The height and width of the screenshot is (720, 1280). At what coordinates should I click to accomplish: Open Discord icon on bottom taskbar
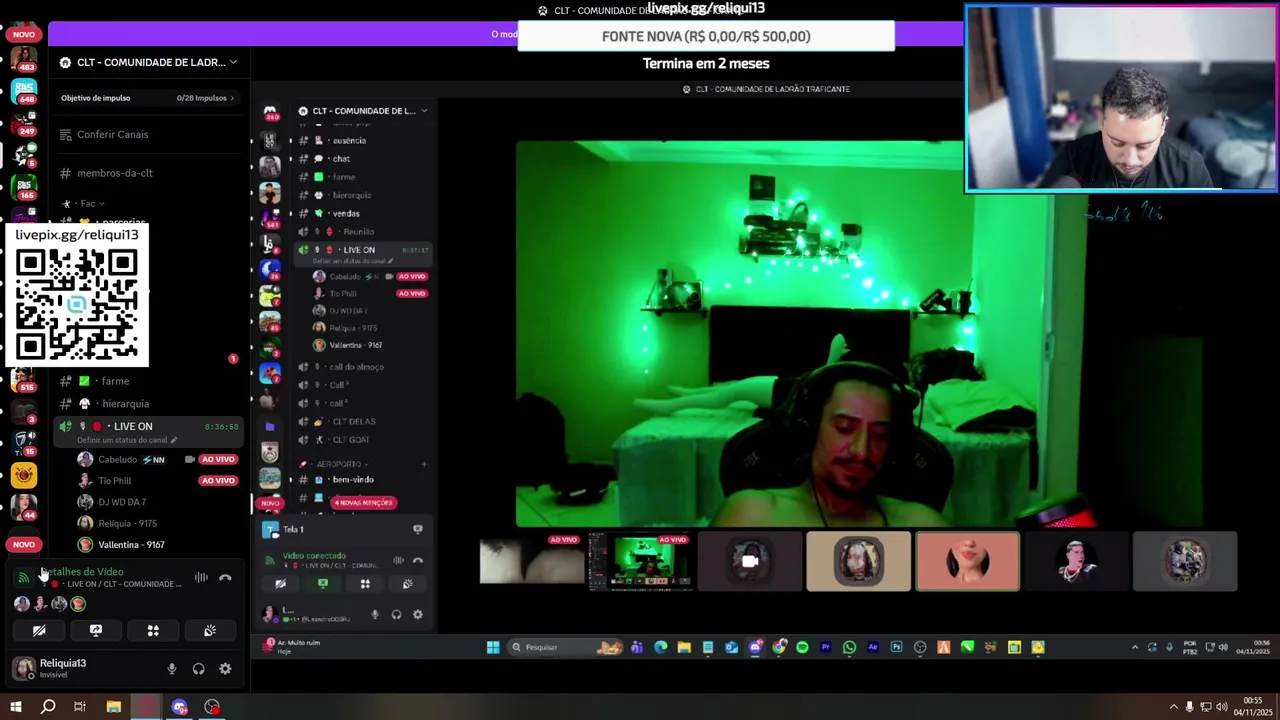tap(180, 707)
